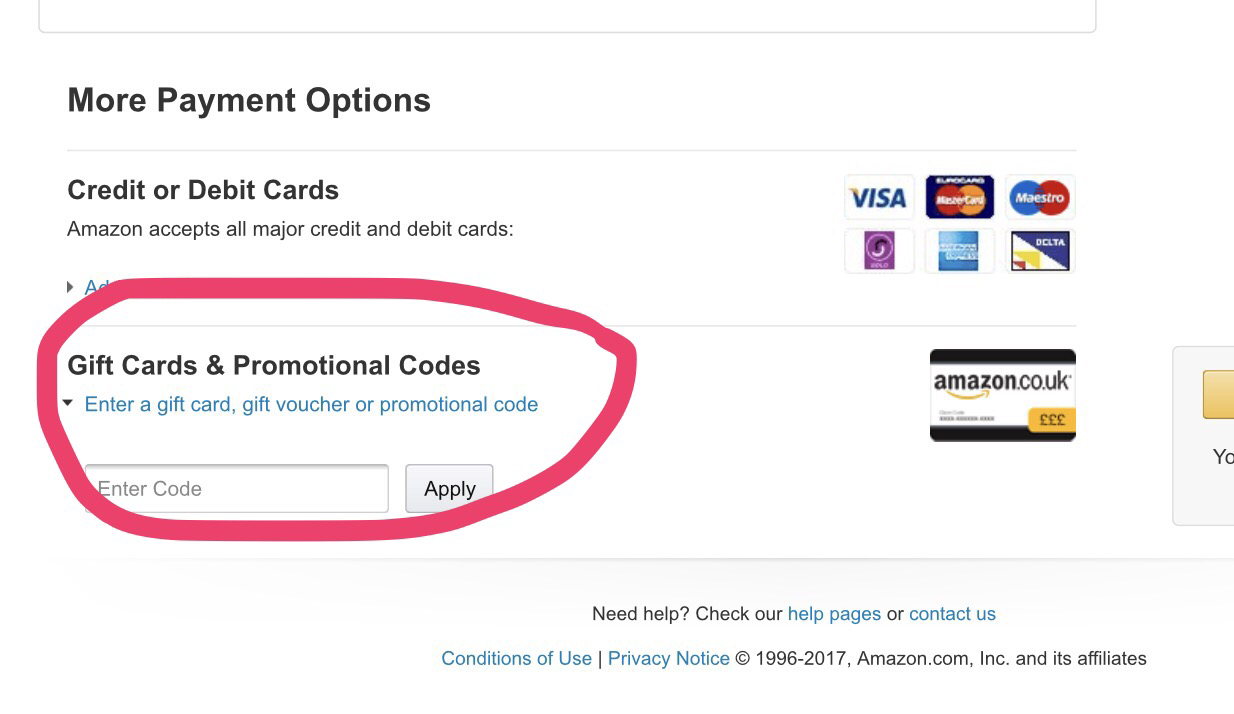This screenshot has height=714, width=1234.
Task: Click the Maestro card logo
Action: click(x=1039, y=197)
